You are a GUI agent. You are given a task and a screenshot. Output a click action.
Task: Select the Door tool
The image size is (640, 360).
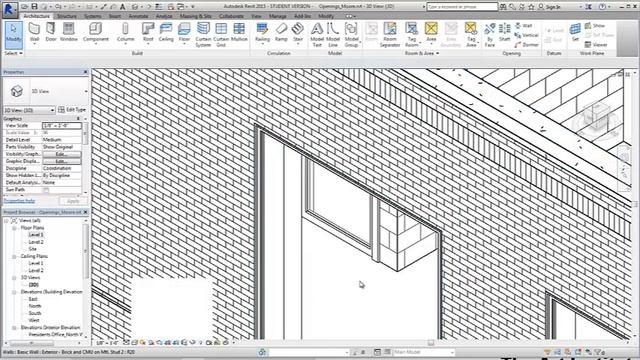[51, 33]
